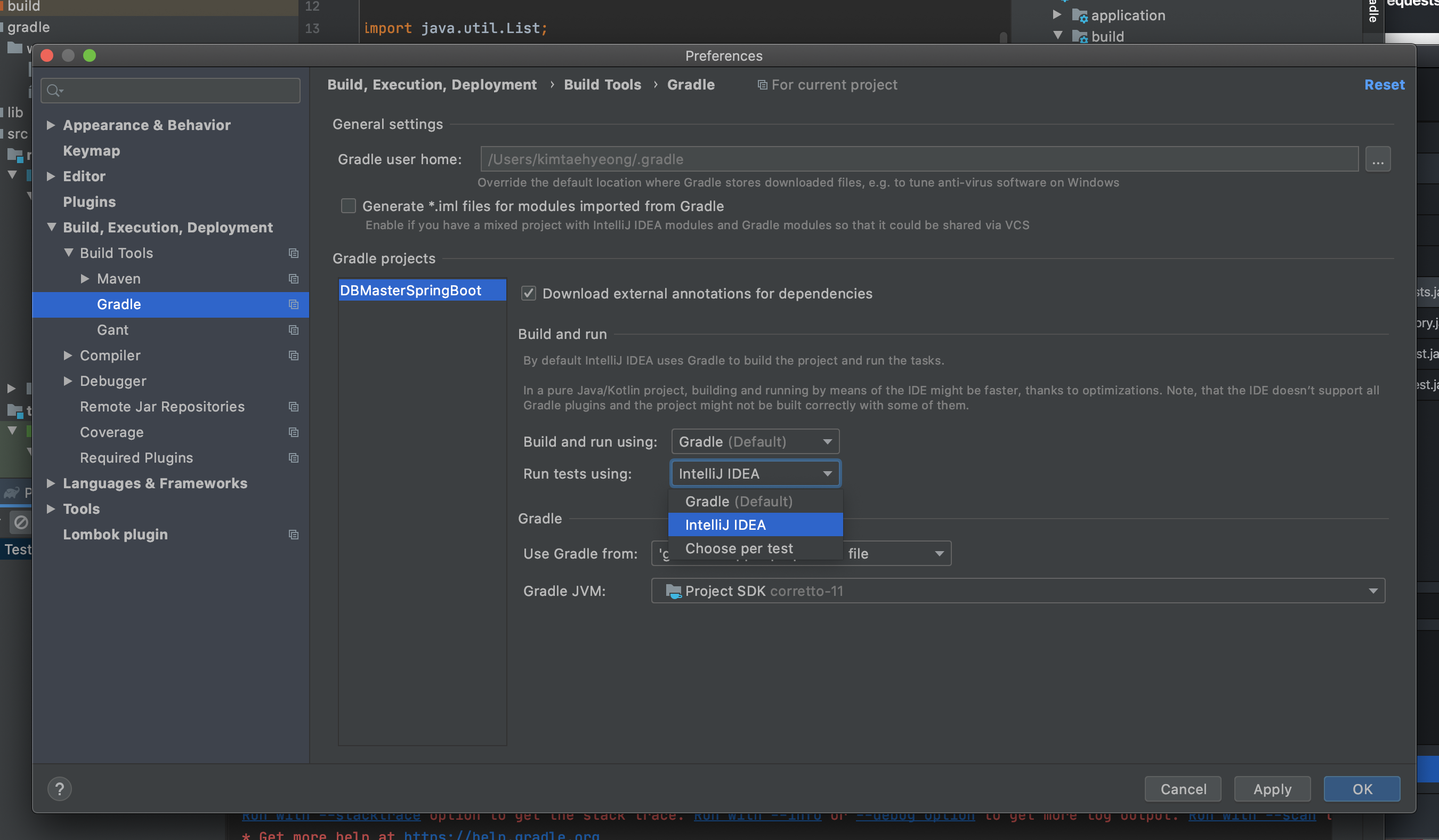Click the search magnifier icon in settings
Image resolution: width=1439 pixels, height=840 pixels.
pyautogui.click(x=54, y=91)
